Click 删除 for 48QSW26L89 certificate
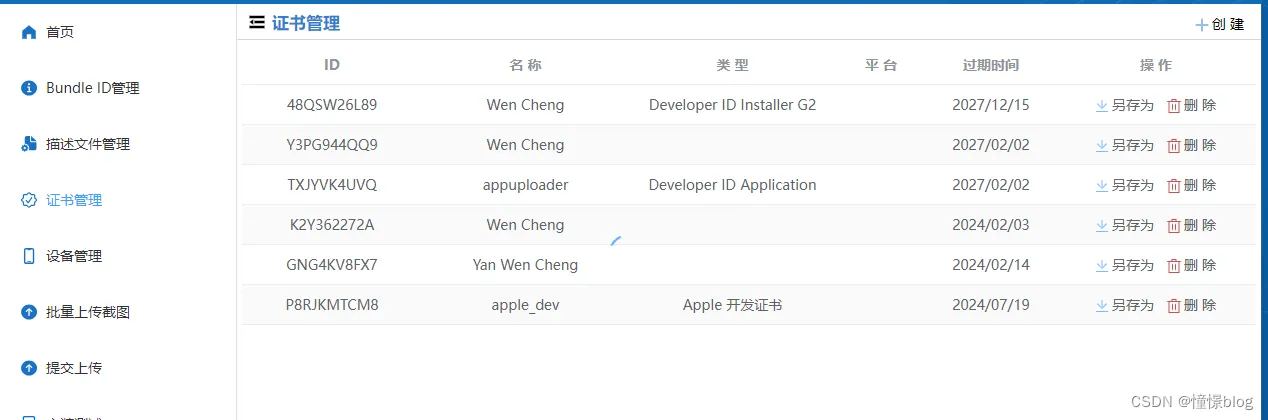The width and height of the screenshot is (1268, 420). coord(1200,105)
